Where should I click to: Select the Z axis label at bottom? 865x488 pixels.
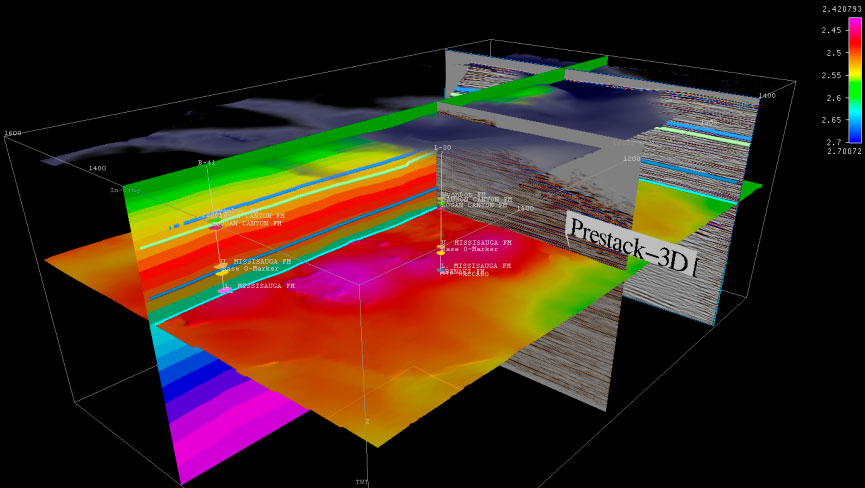(367, 421)
